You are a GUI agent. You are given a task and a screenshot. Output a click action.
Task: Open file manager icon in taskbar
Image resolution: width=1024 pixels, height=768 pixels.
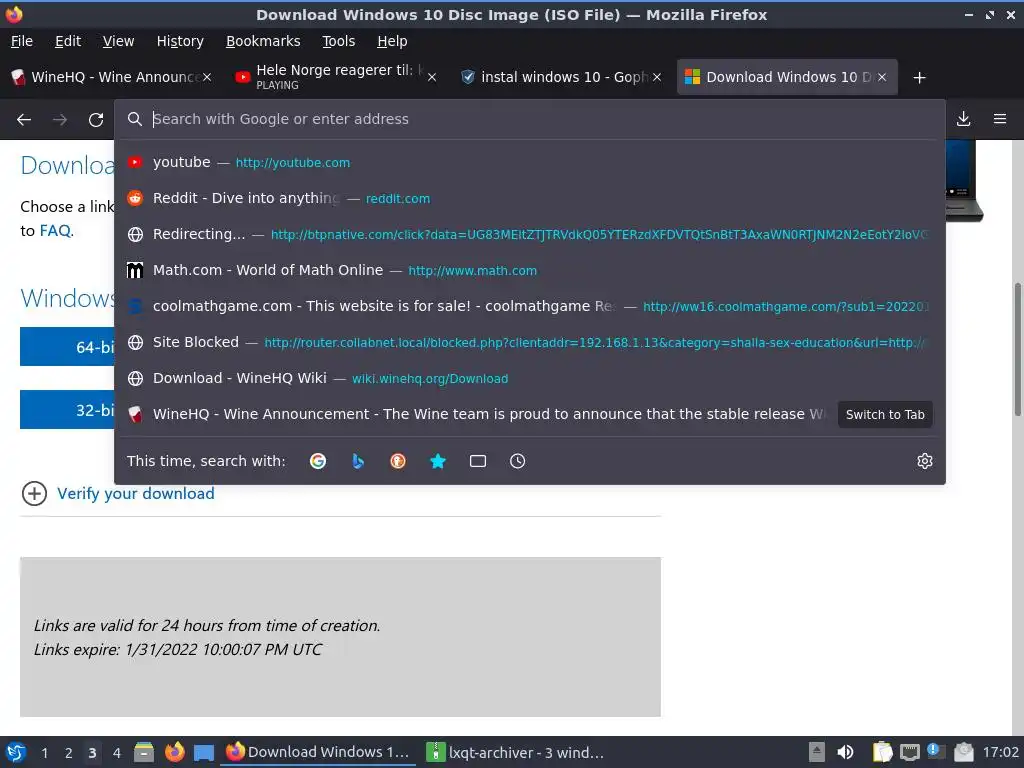[144, 752]
